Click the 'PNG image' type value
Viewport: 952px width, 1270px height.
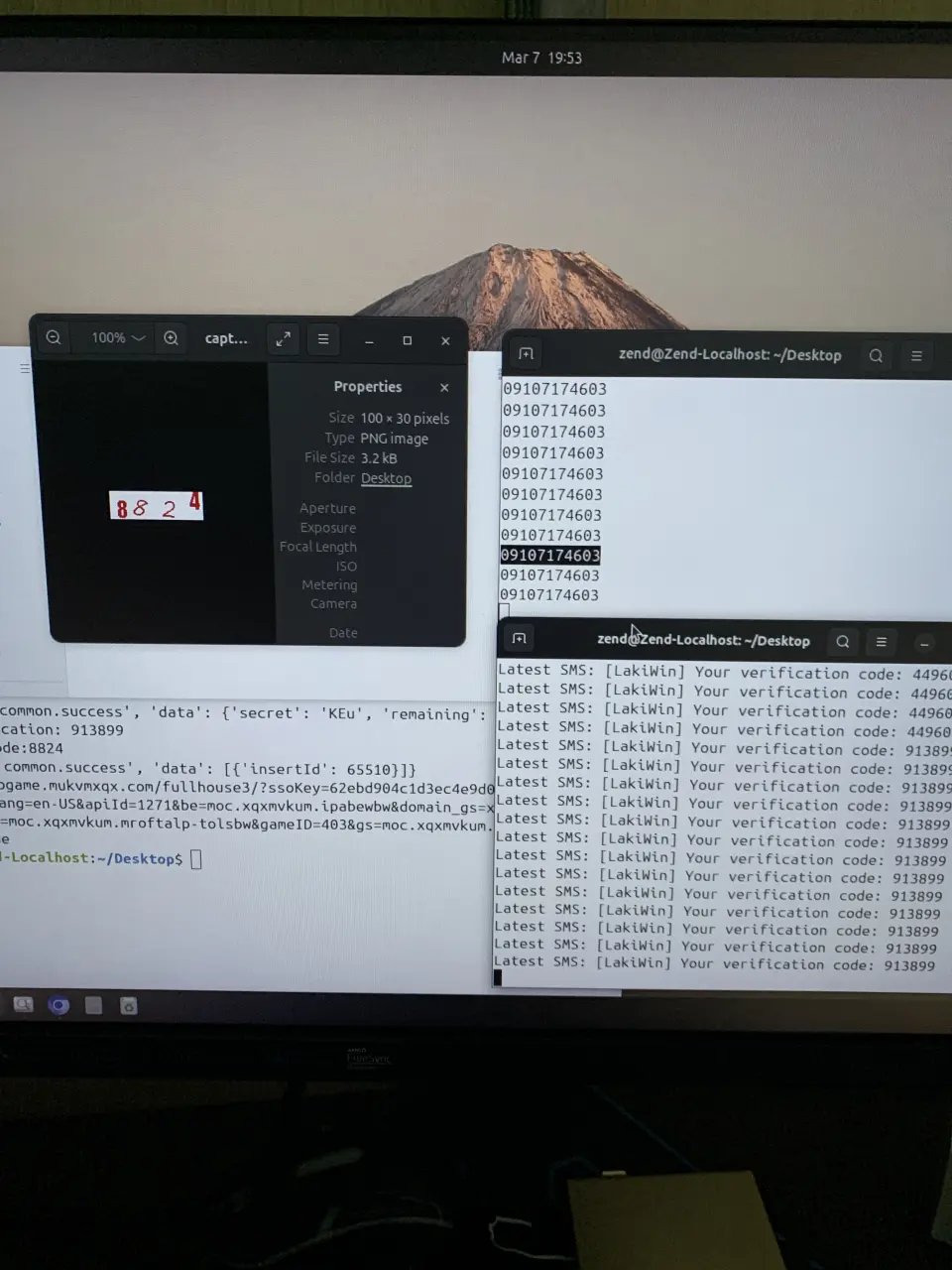394,439
